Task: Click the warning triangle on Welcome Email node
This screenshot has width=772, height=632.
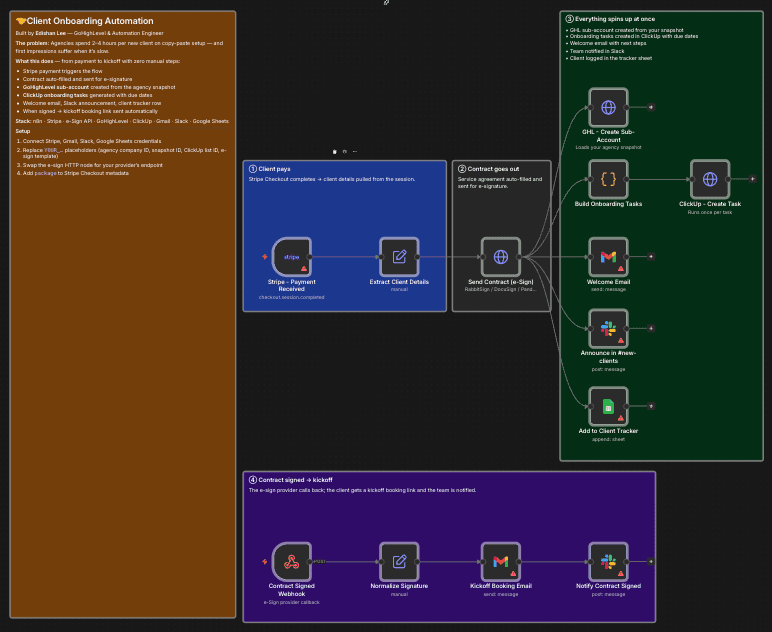Action: [621, 269]
